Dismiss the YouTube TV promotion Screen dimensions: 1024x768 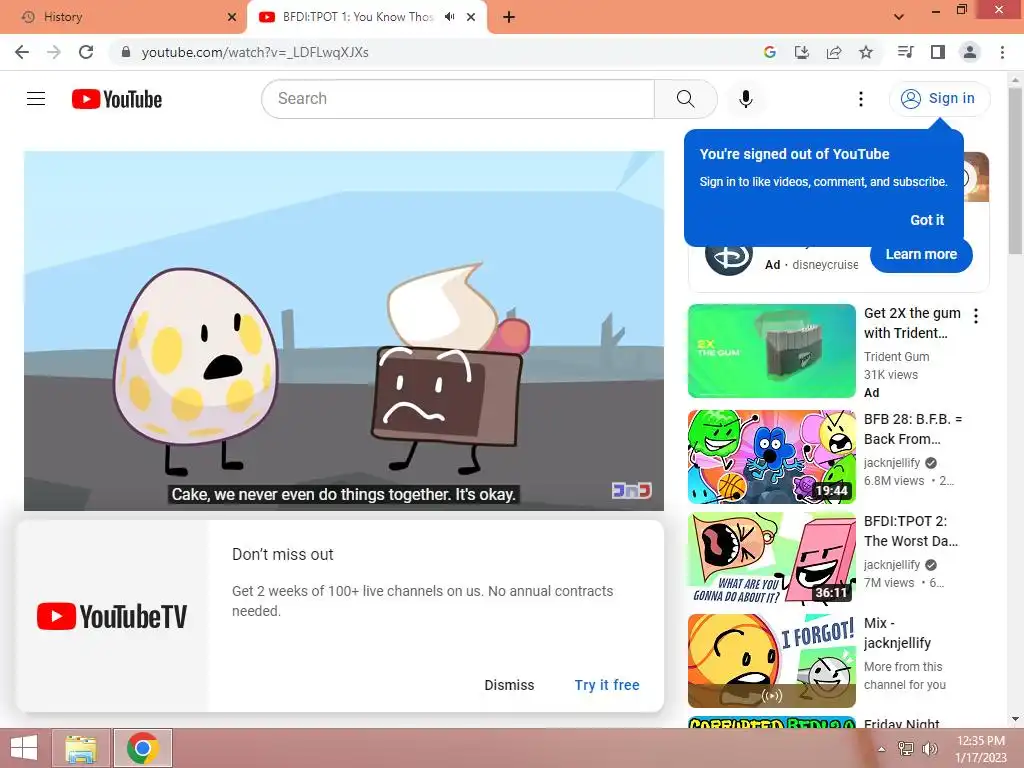pyautogui.click(x=509, y=685)
